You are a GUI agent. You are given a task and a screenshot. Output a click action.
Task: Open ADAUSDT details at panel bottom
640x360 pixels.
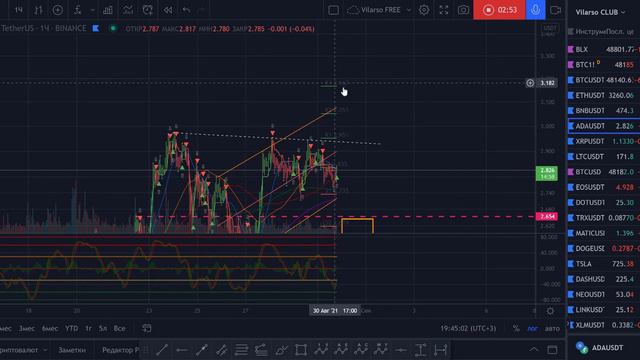pyautogui.click(x=600, y=348)
